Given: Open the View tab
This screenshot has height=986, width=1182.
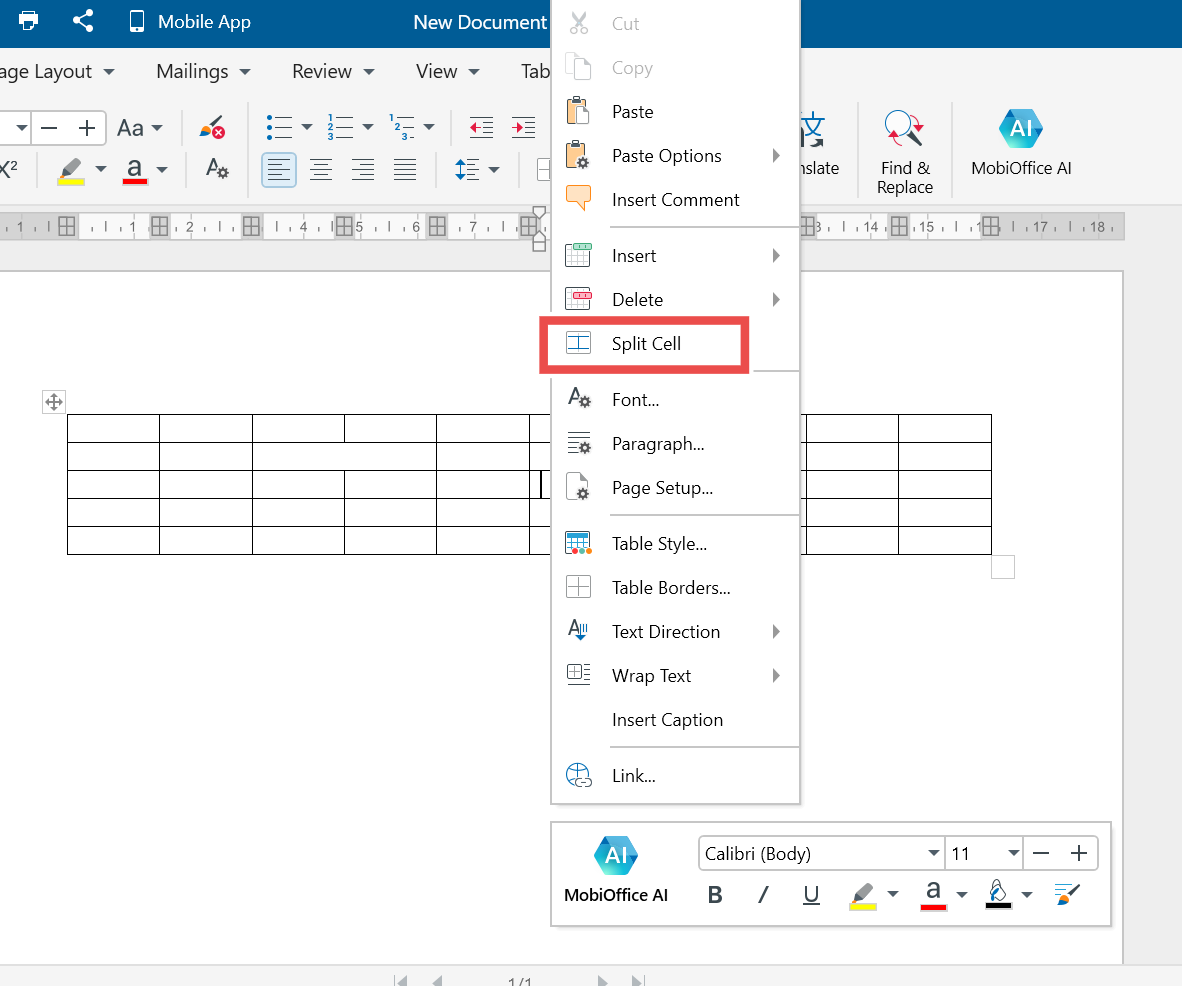Looking at the screenshot, I should tap(447, 72).
